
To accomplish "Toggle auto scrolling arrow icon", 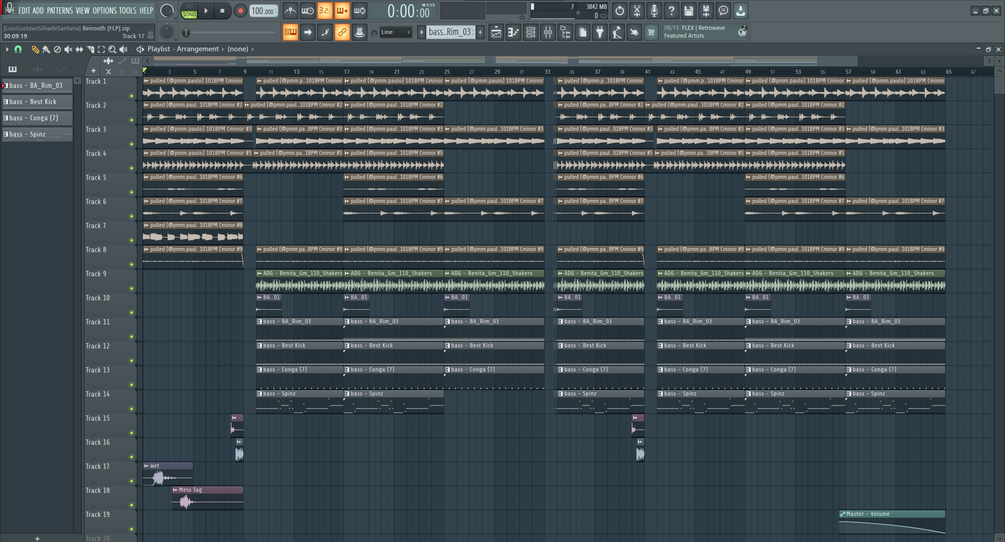I will [x=308, y=32].
